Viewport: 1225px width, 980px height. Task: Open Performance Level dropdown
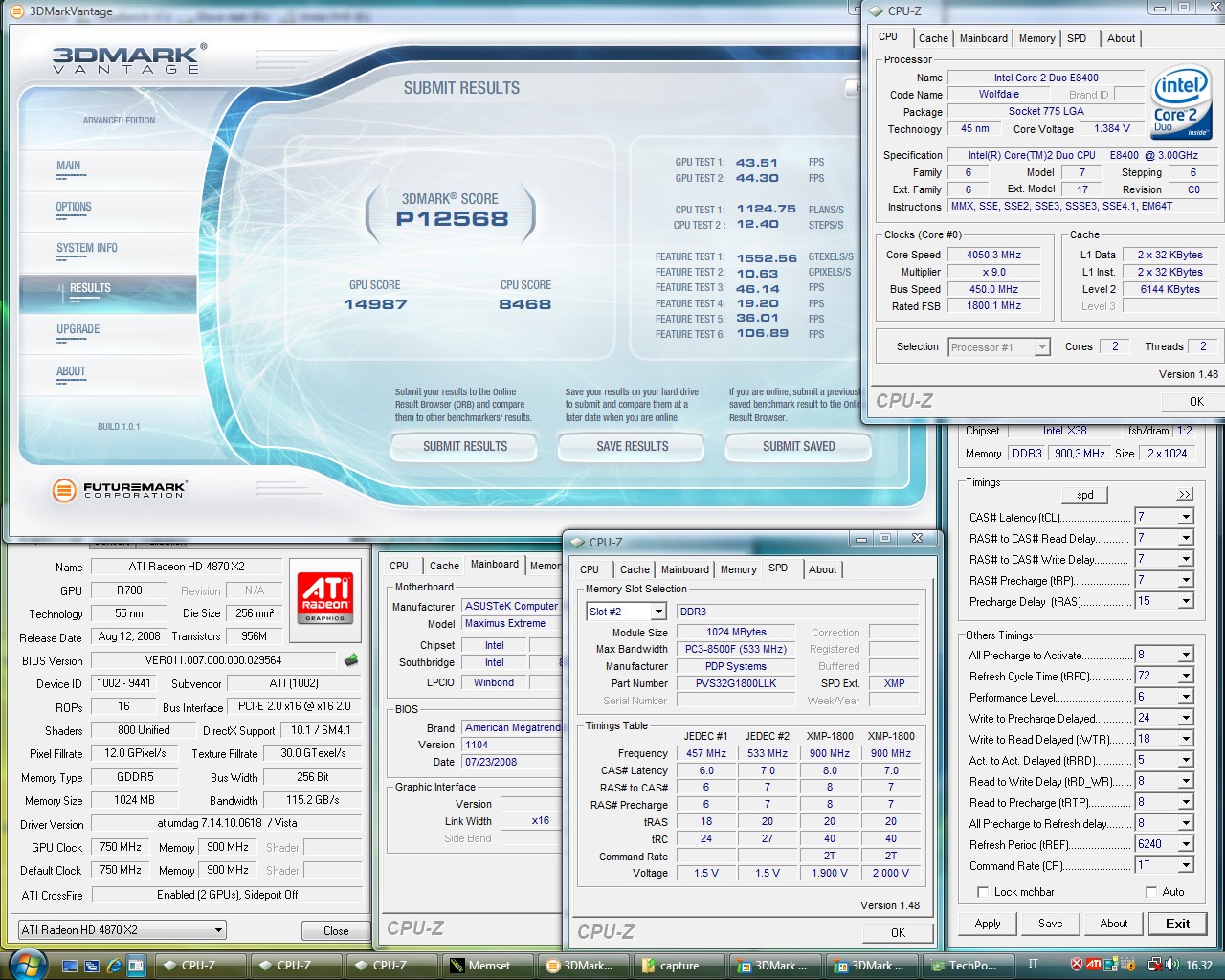click(x=1186, y=697)
